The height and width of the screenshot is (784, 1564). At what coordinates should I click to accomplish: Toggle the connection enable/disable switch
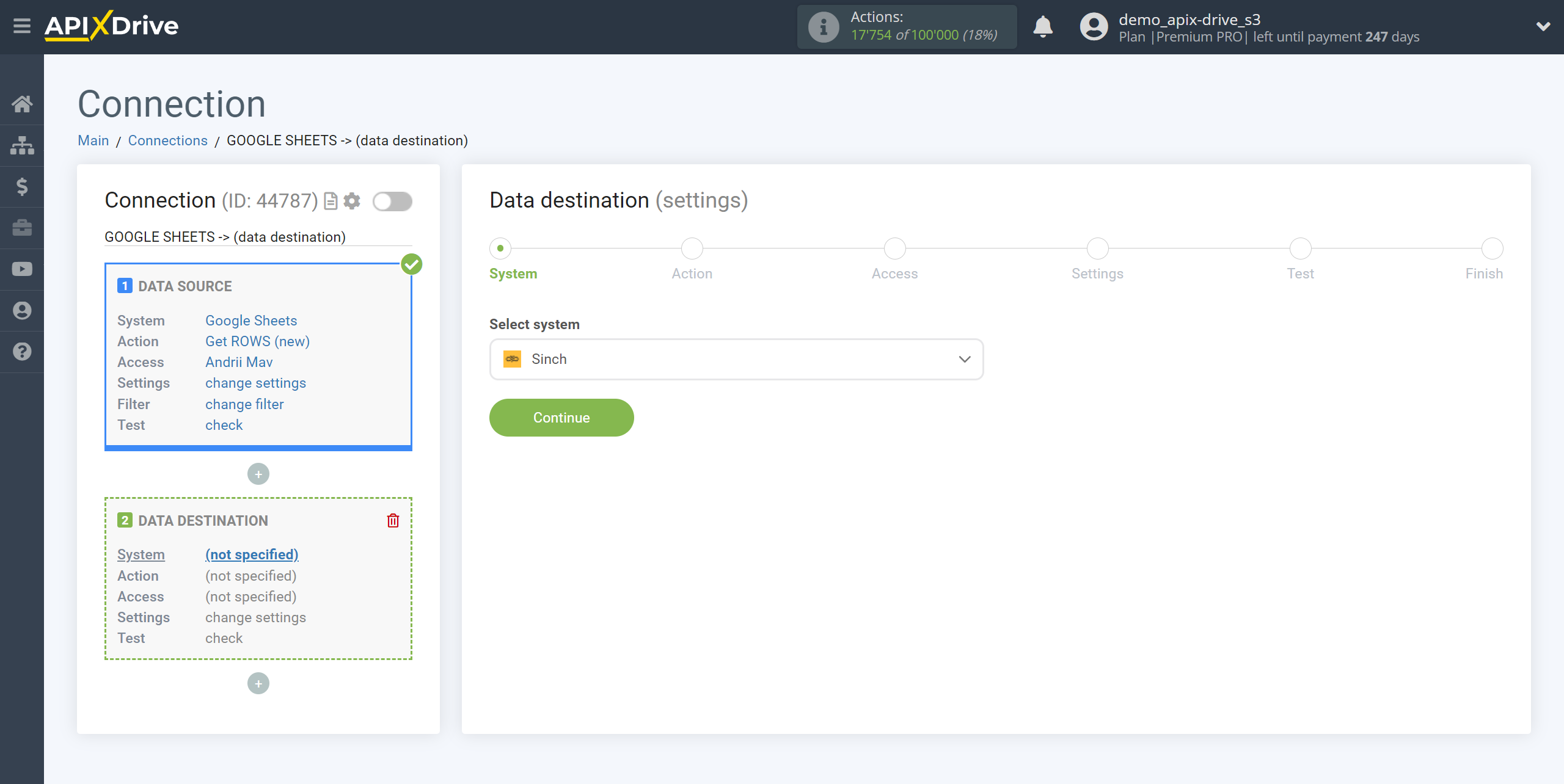click(x=392, y=202)
